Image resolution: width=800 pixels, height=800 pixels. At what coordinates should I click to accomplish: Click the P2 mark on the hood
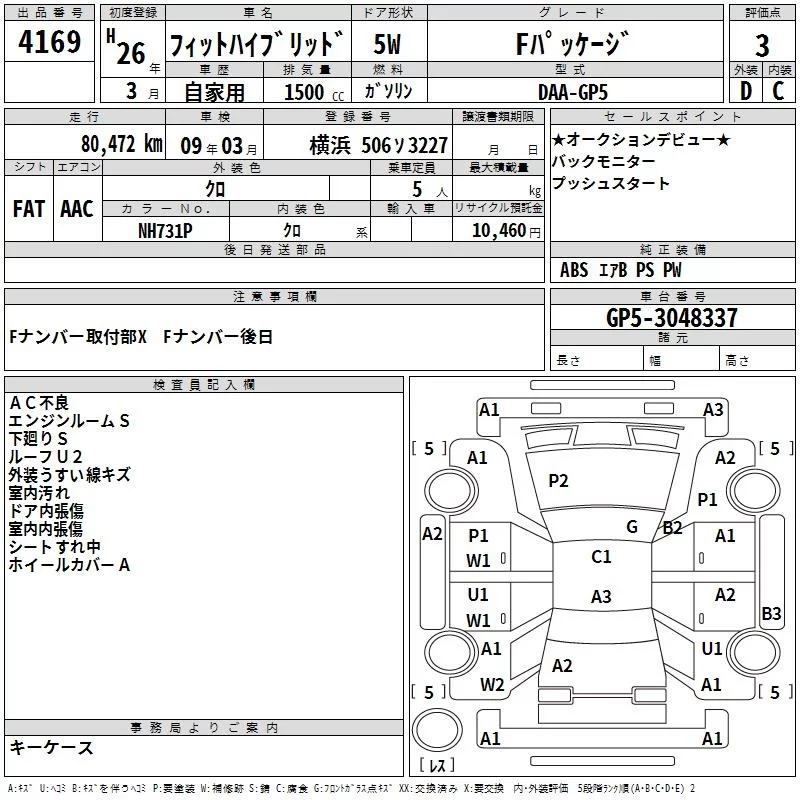click(x=558, y=481)
